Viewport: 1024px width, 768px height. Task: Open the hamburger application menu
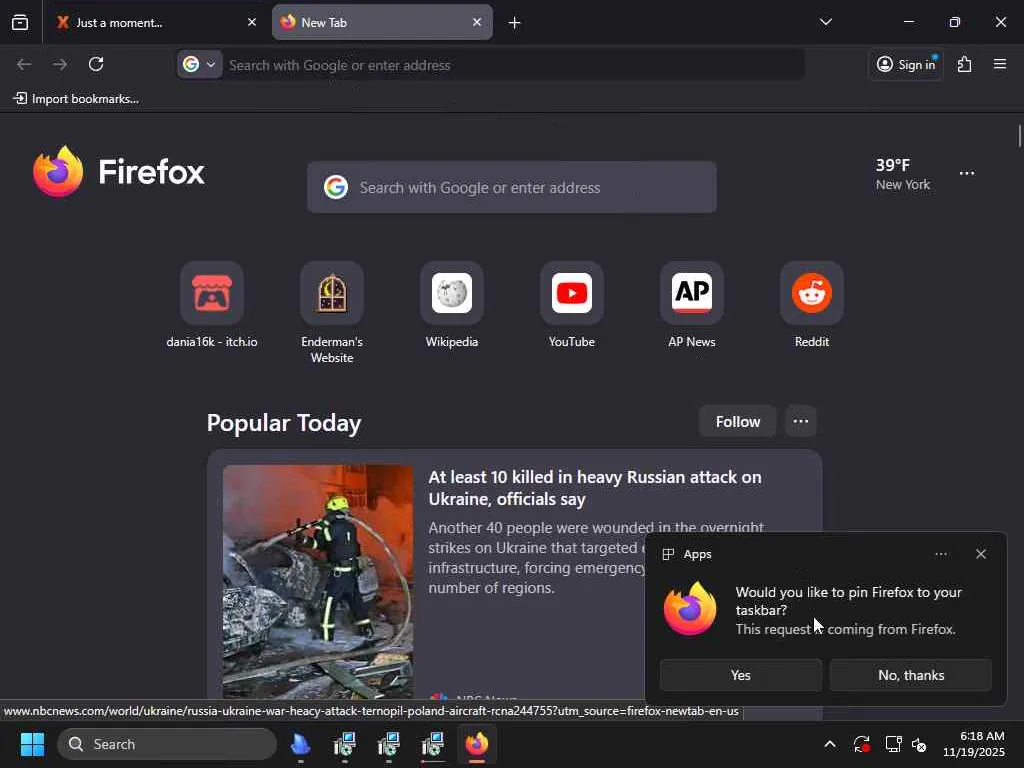[1000, 64]
